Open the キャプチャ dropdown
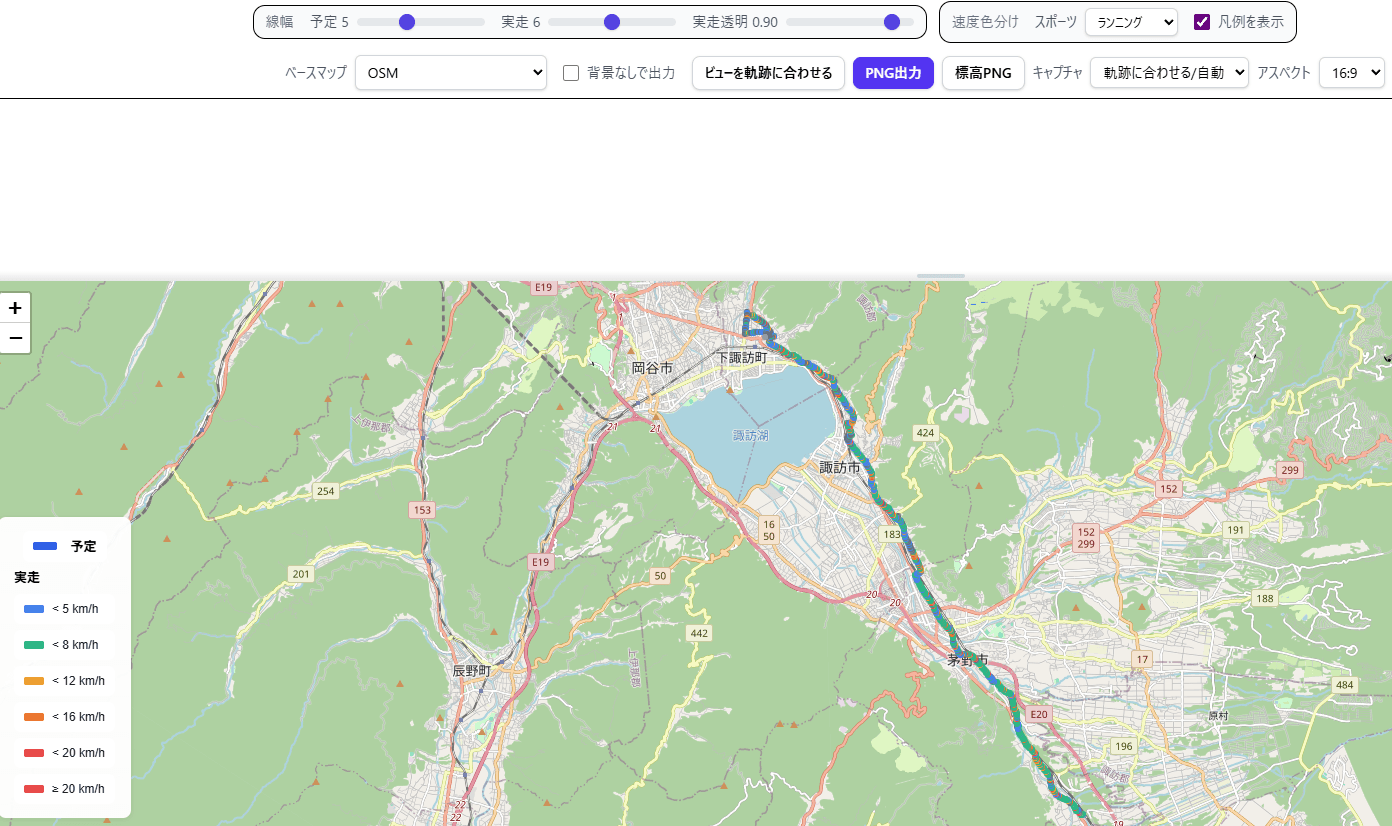This screenshot has height=826, width=1392. [x=1169, y=73]
